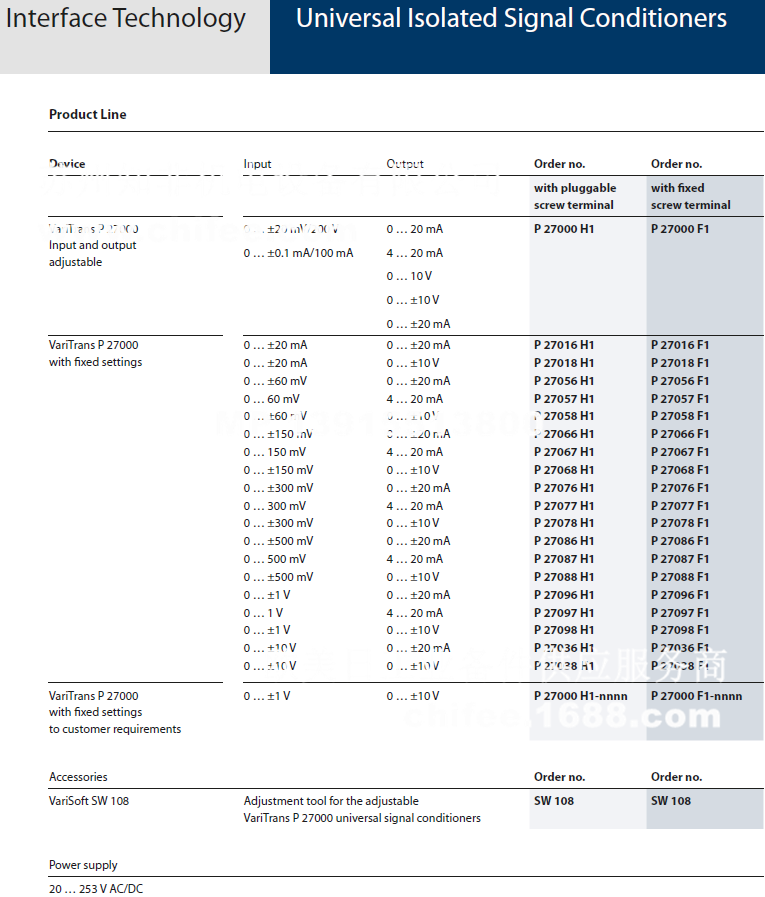This screenshot has height=897, width=765.
Task: Click order number P 27016 H1
Action: click(564, 345)
